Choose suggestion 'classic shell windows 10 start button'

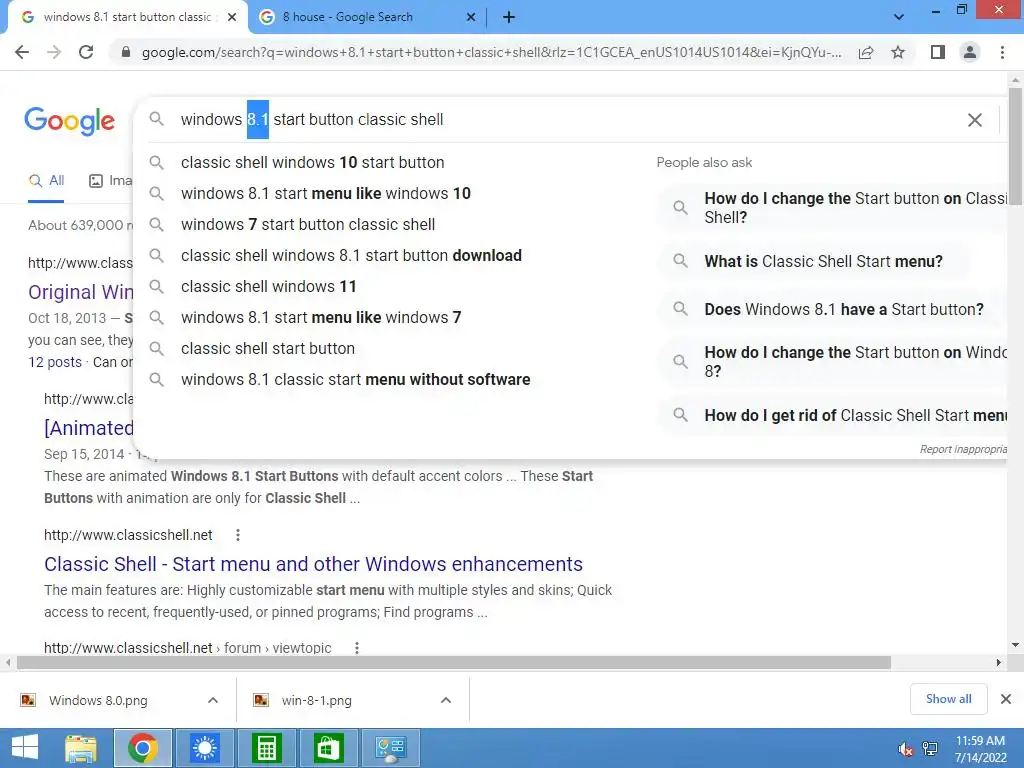(x=312, y=163)
